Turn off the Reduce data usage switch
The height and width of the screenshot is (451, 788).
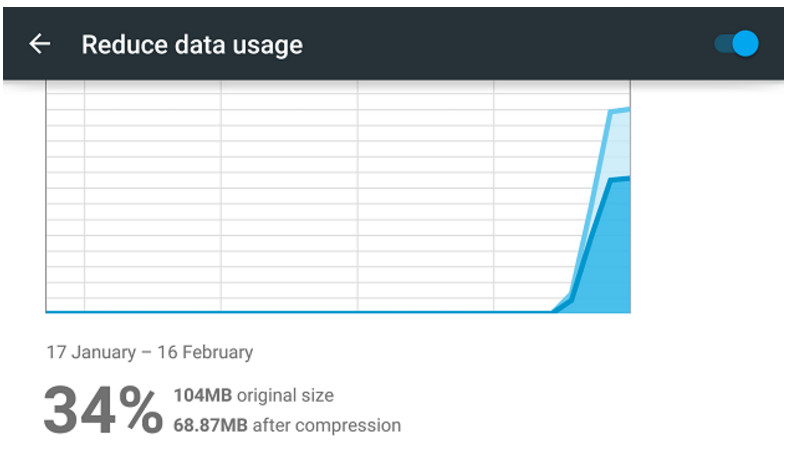[x=737, y=44]
